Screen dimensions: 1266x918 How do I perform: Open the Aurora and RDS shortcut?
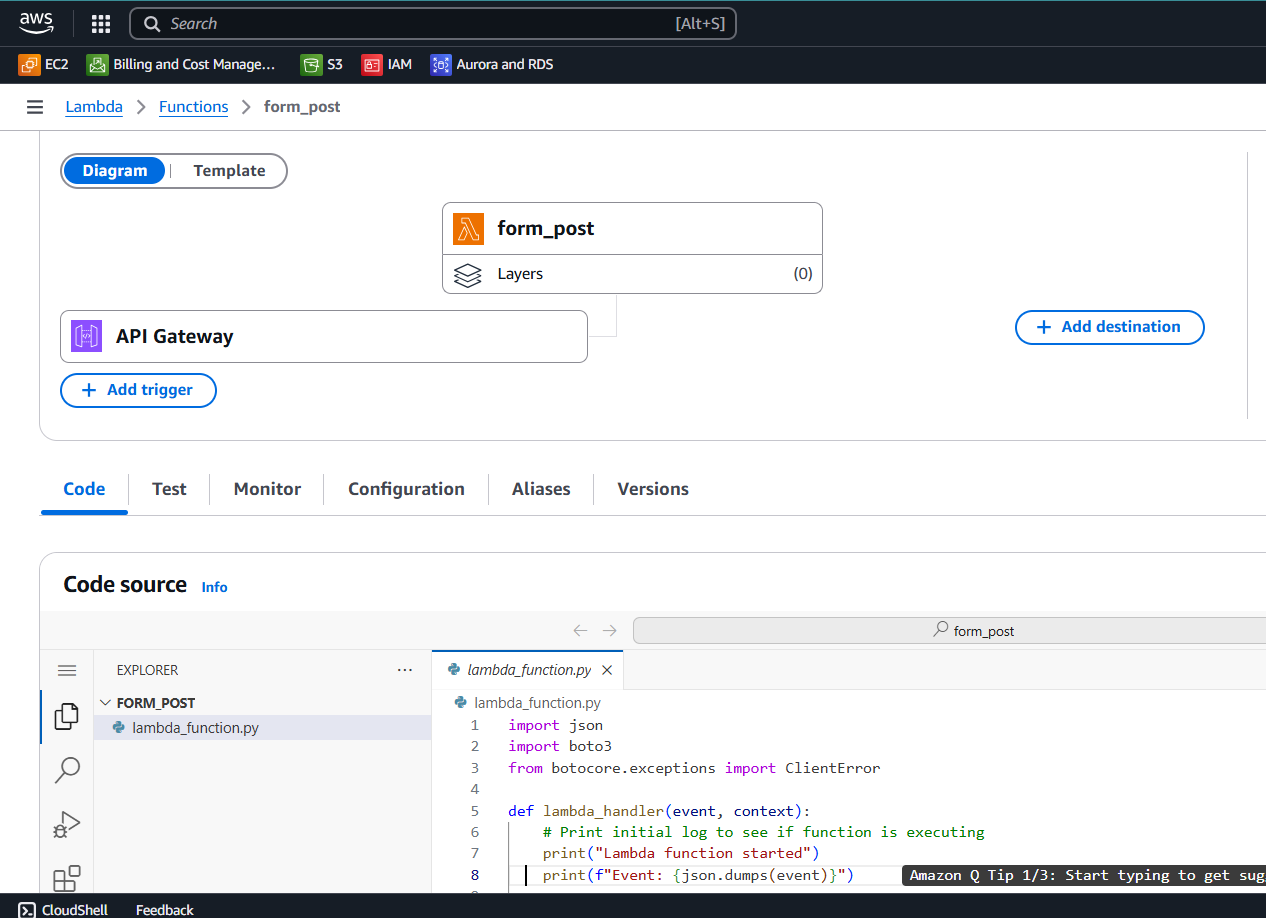(492, 64)
